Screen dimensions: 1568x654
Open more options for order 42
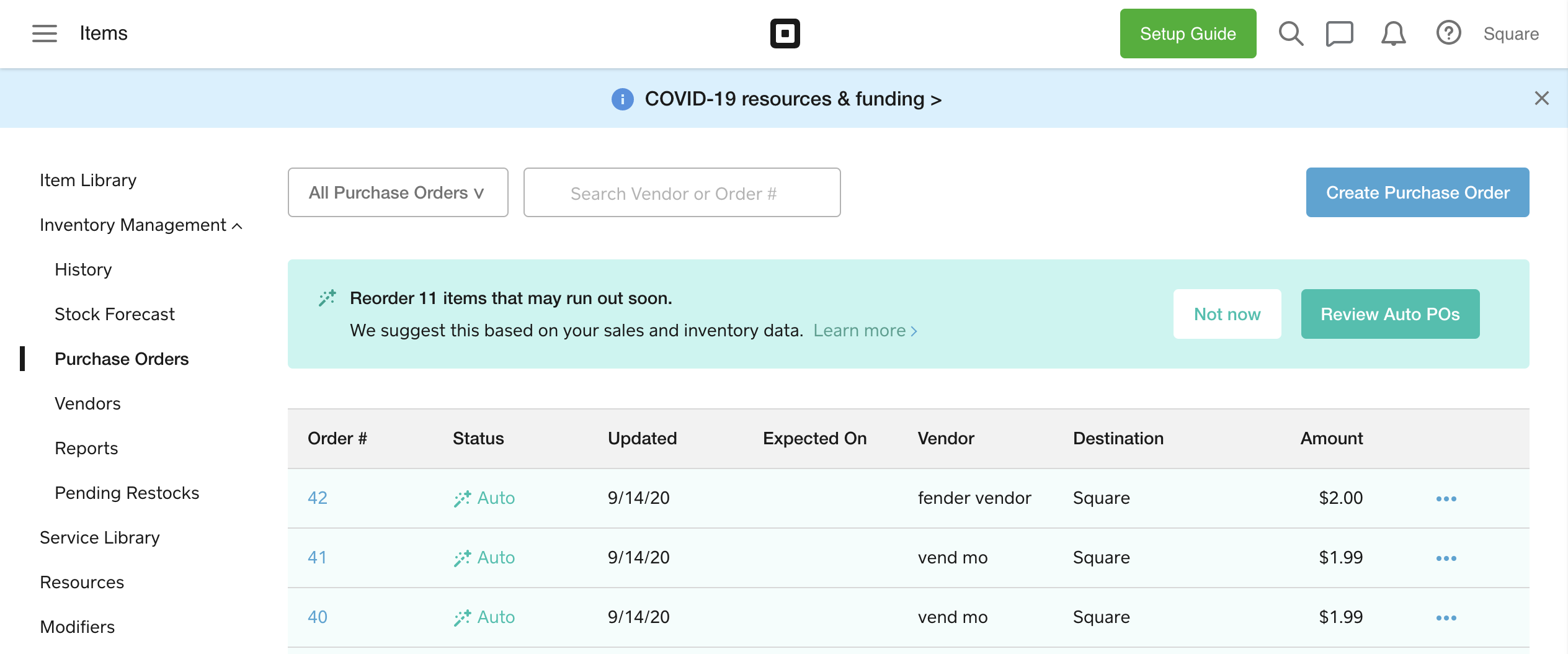coord(1446,499)
